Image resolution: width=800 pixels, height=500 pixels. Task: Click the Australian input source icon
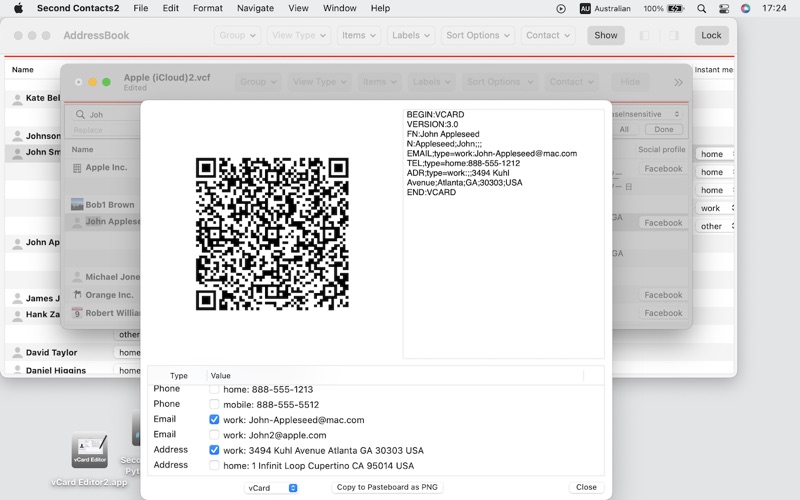point(586,8)
